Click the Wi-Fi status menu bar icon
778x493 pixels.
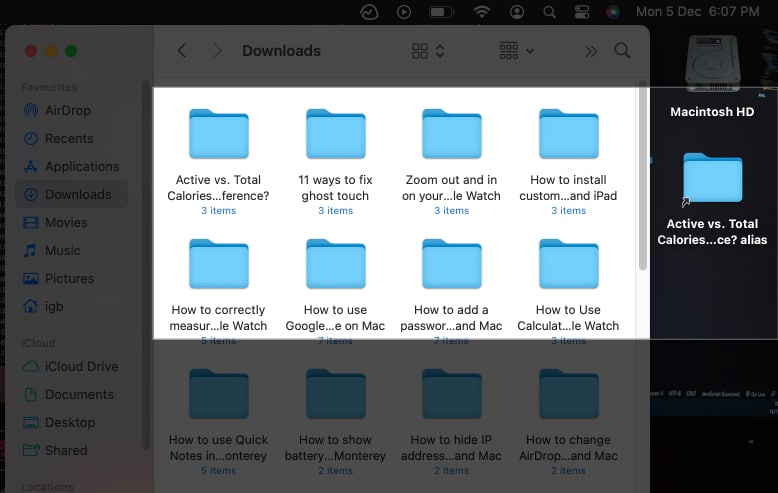[x=482, y=12]
